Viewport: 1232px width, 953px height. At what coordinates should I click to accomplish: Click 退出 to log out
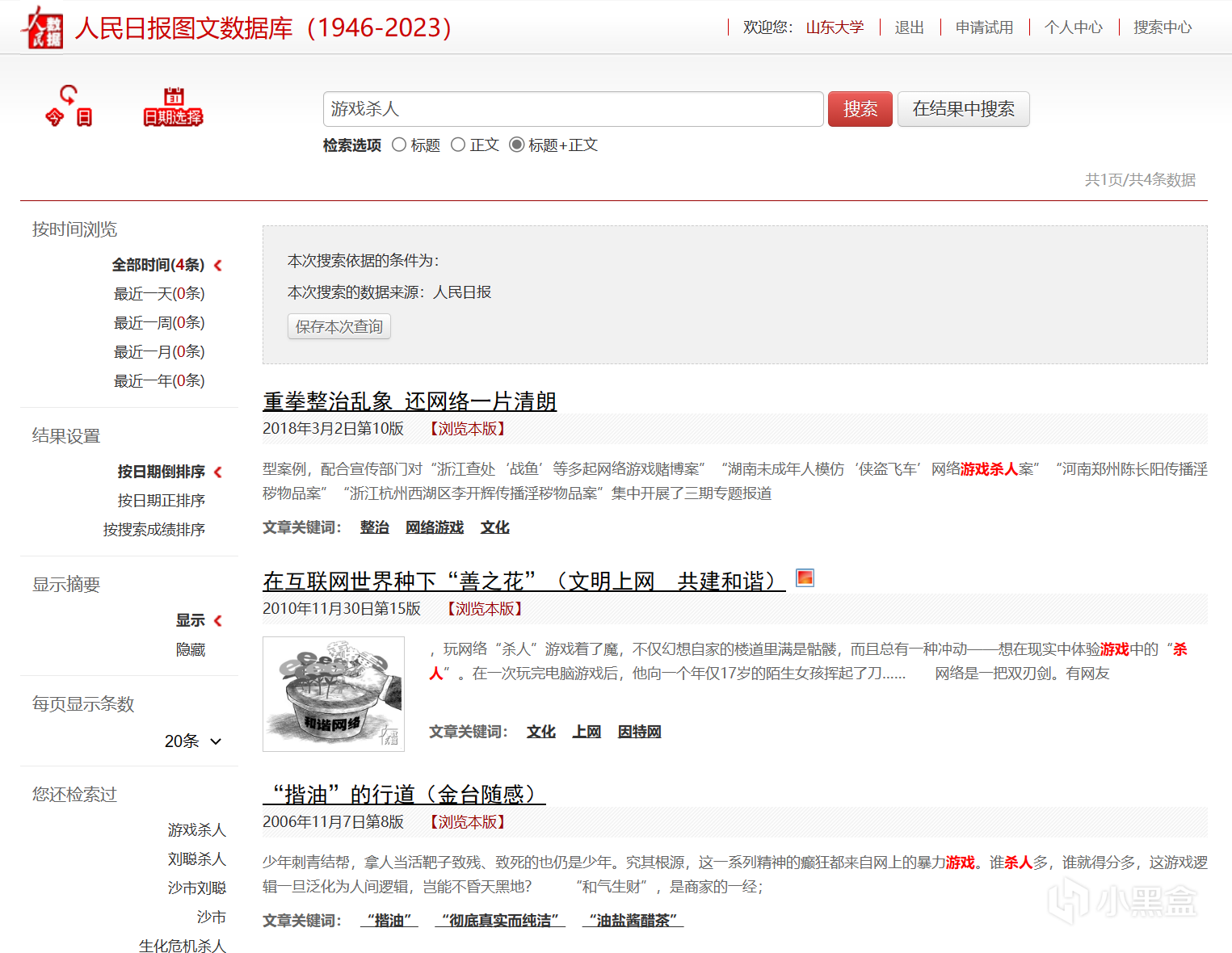coord(910,27)
